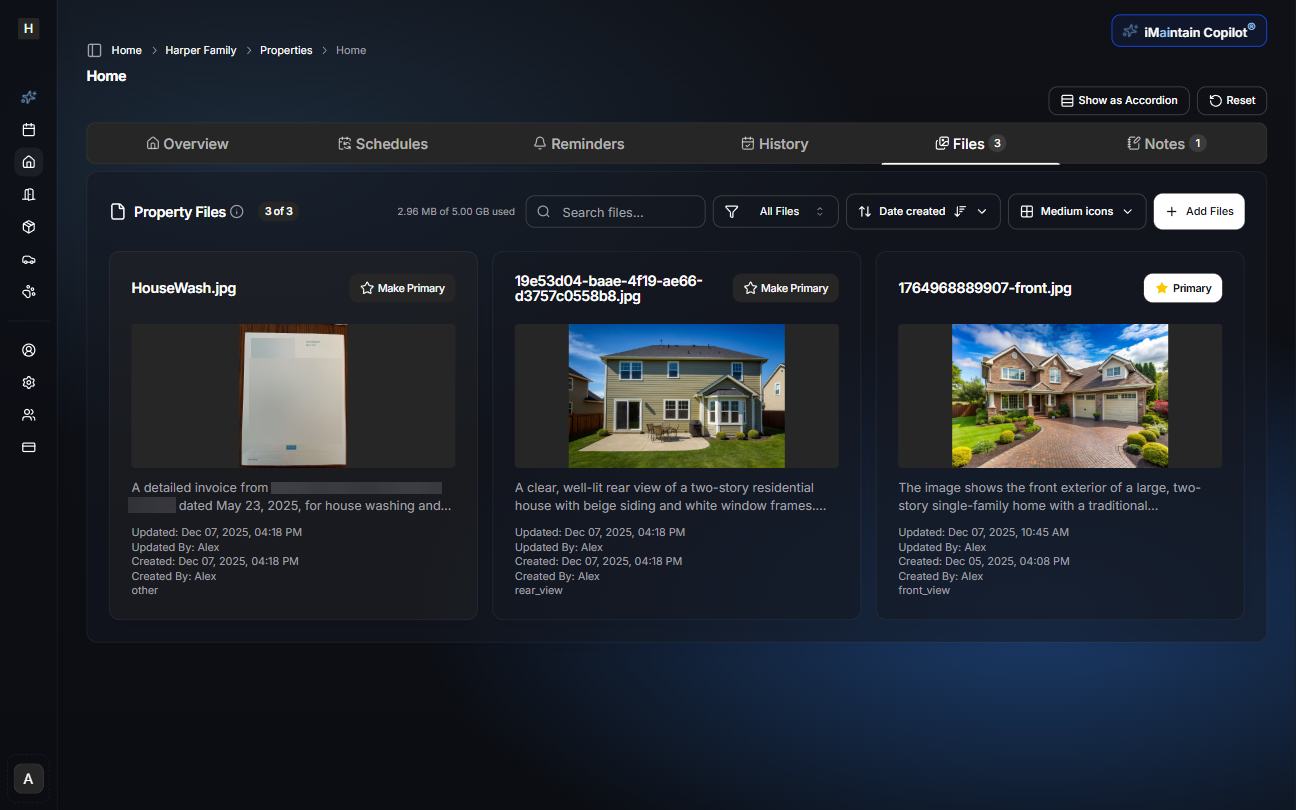Enable Show as Accordion view

click(1118, 100)
